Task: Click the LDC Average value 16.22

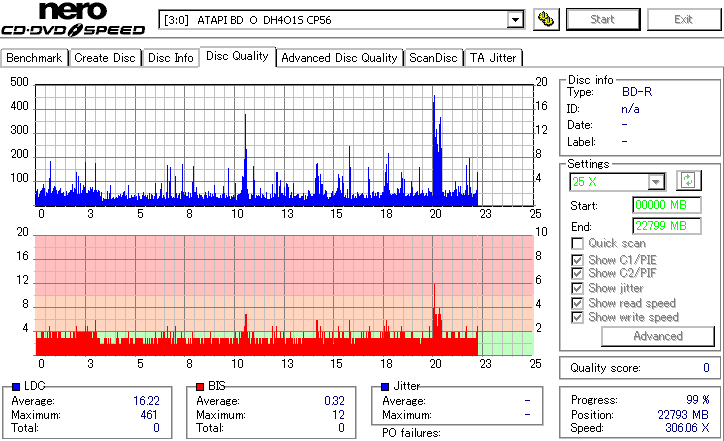Action: 146,401
